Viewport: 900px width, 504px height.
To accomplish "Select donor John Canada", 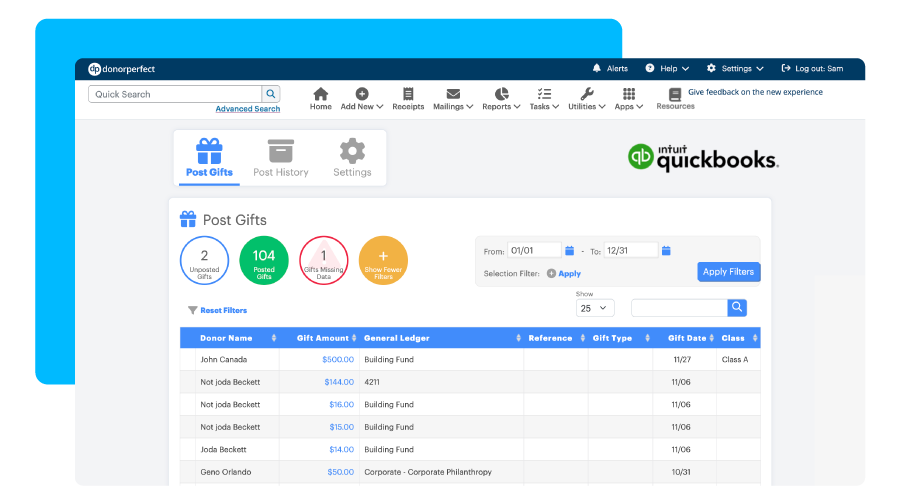I will point(223,359).
